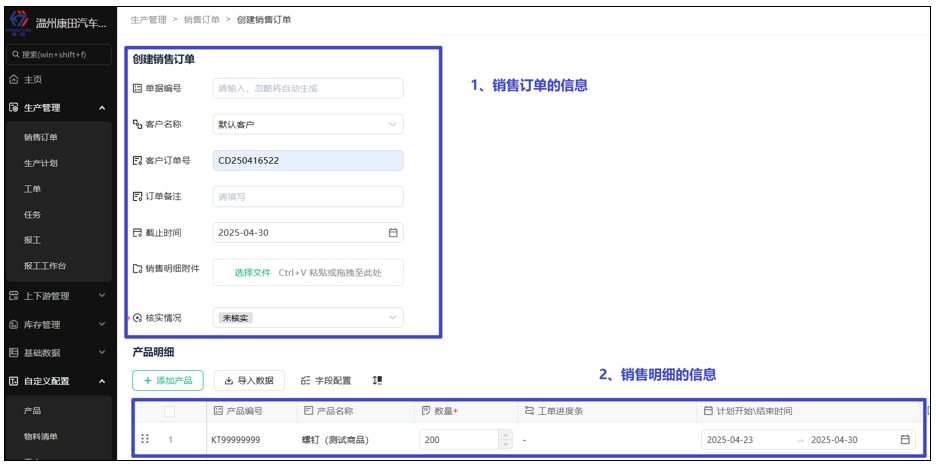
Task: Open the 客户名称 customer dropdown
Action: pos(308,125)
